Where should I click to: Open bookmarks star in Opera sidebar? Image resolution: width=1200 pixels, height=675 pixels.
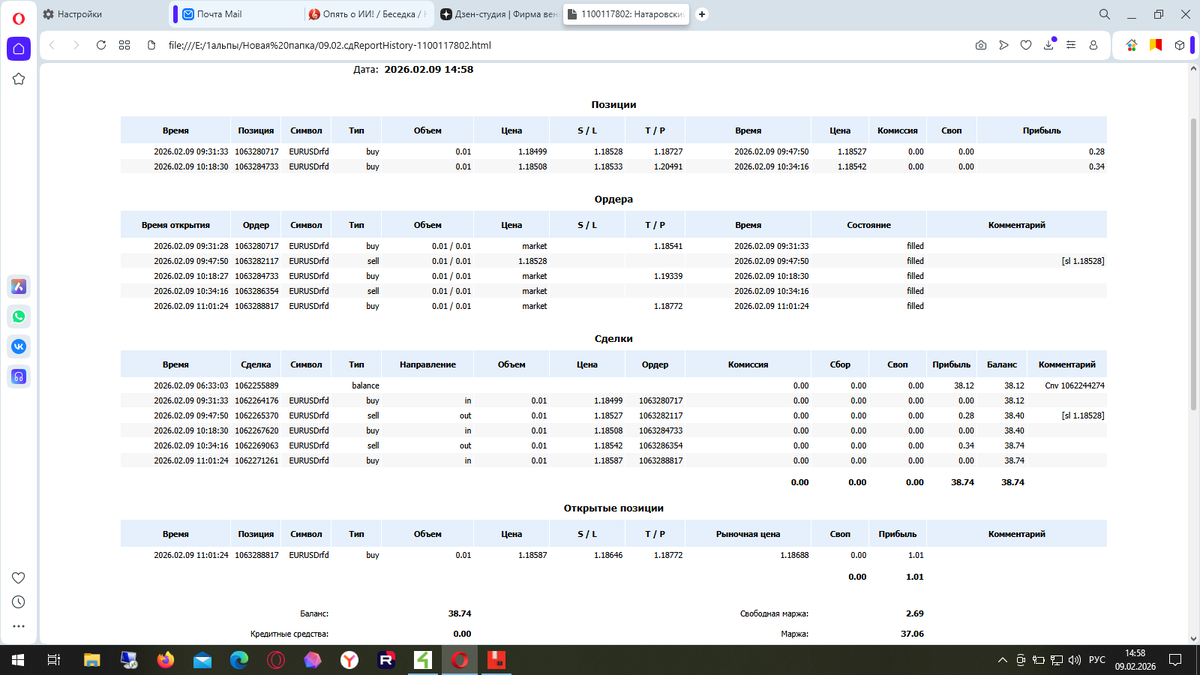click(x=18, y=79)
